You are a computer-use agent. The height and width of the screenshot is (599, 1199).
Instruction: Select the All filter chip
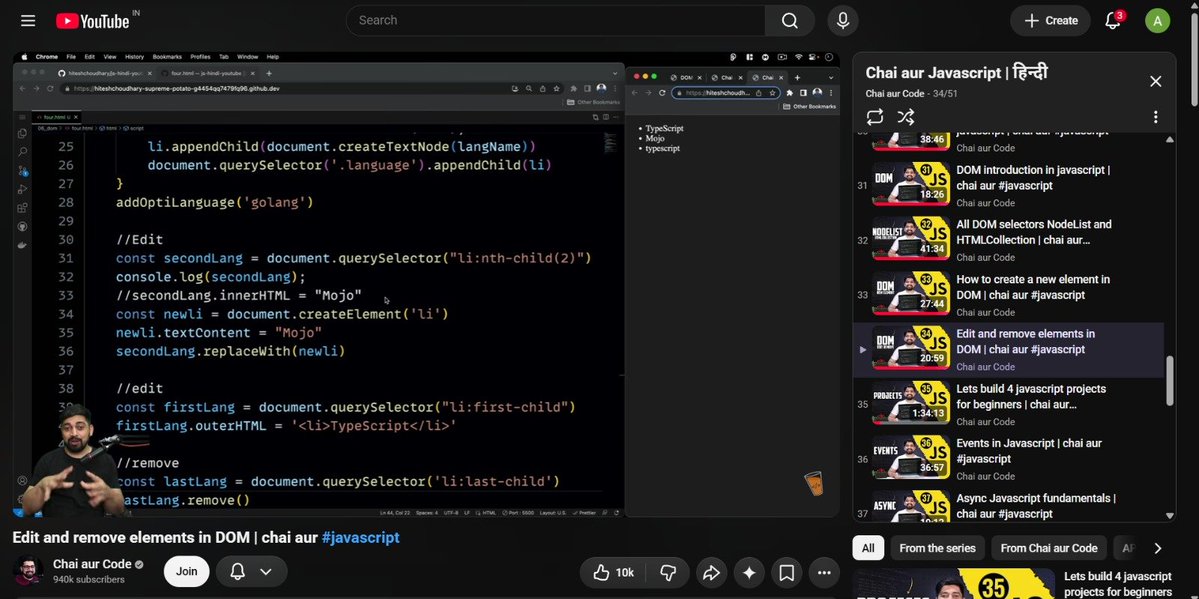pos(868,548)
